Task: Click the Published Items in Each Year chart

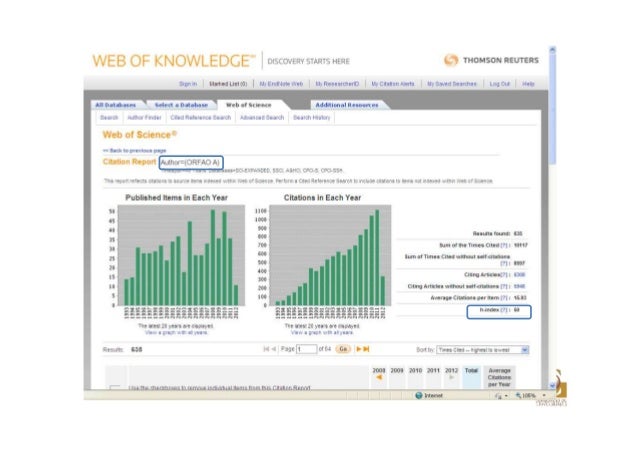Action: pyautogui.click(x=176, y=259)
